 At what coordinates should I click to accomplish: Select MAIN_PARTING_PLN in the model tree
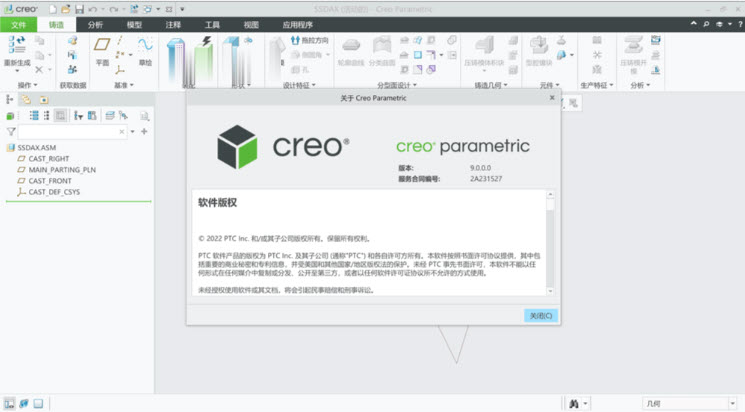(55, 170)
